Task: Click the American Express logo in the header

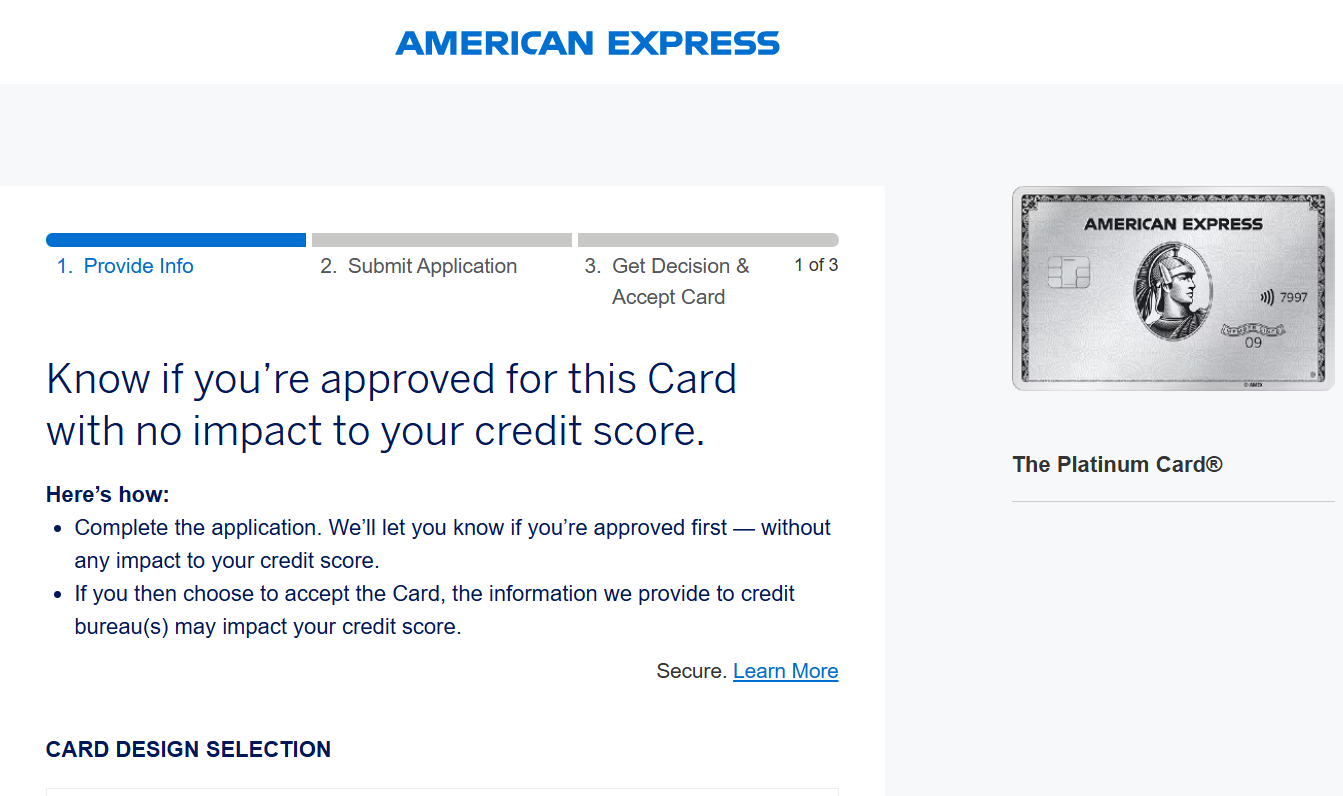Action: point(587,43)
